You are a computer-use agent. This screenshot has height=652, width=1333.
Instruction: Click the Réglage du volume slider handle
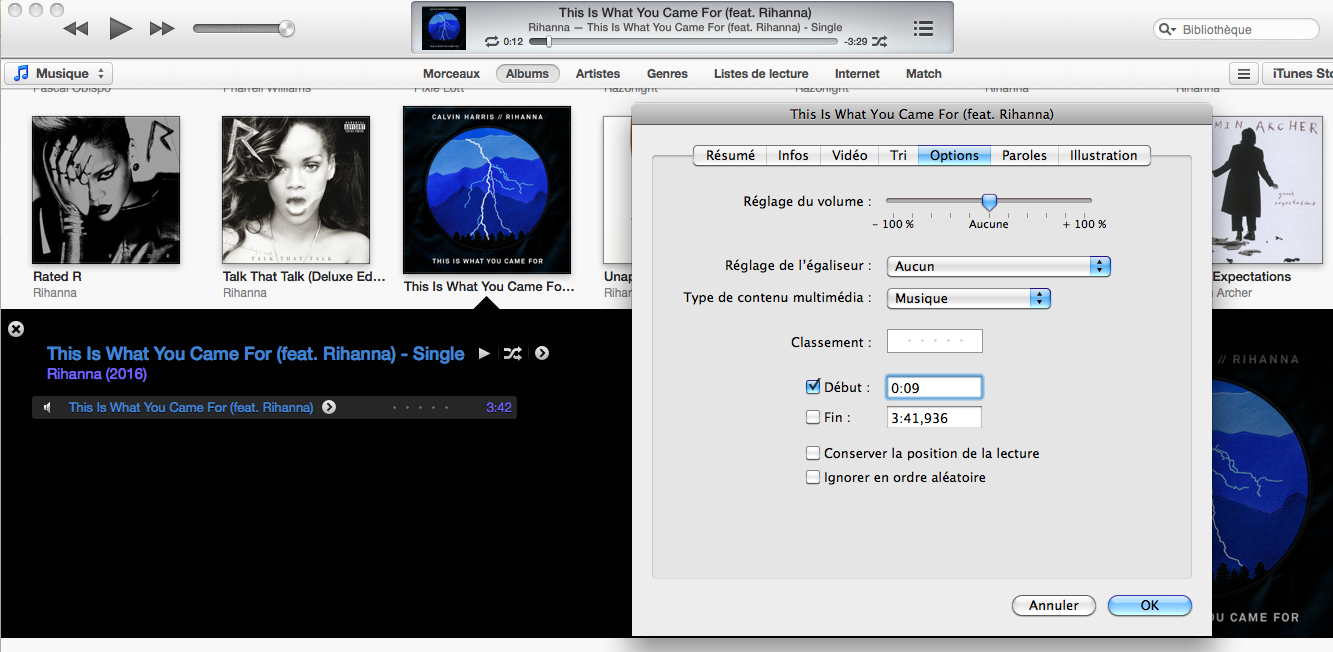989,202
